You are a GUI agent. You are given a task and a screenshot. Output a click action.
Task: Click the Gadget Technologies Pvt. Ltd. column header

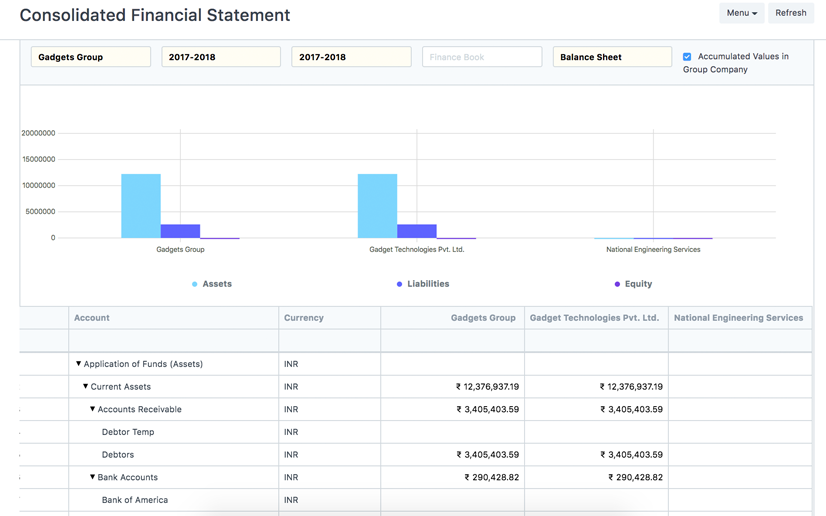pyautogui.click(x=594, y=318)
